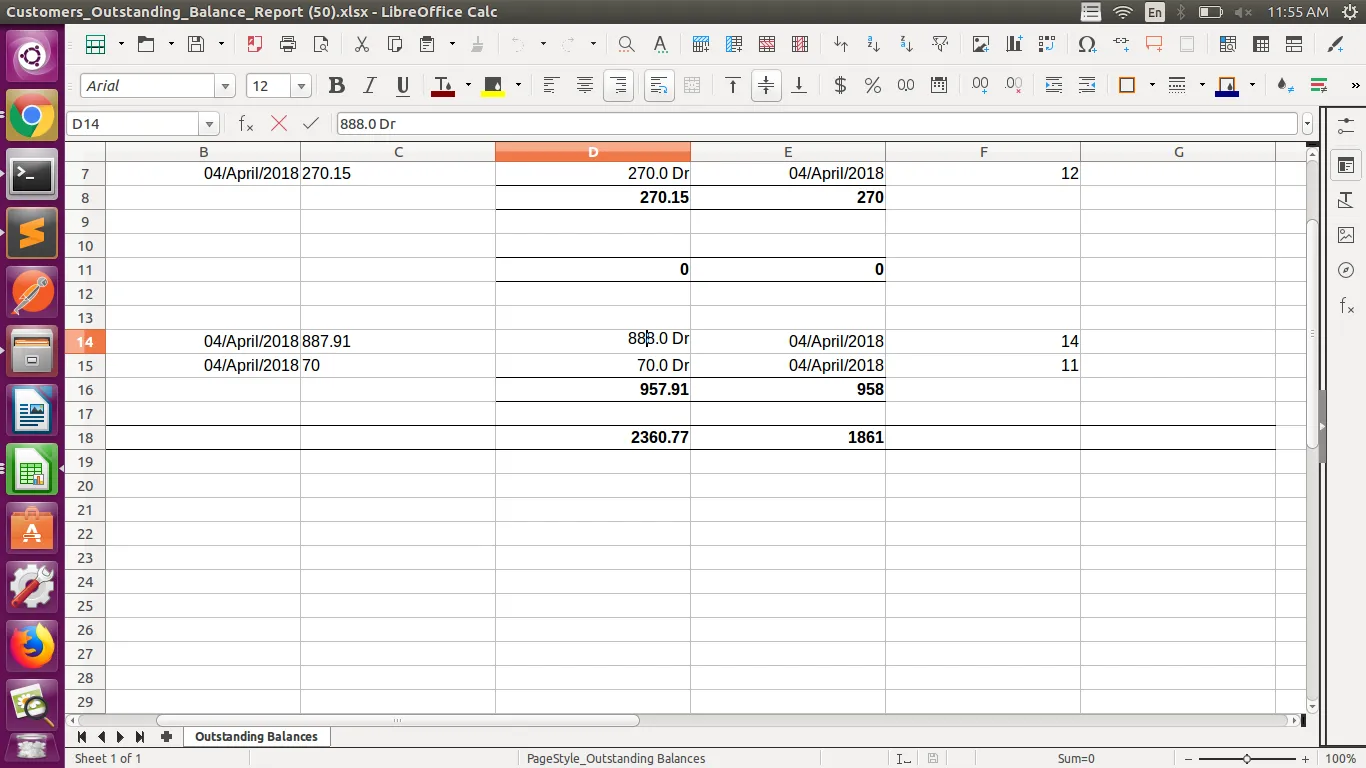
Task: Apply the yellow highlighting color
Action: 492,86
